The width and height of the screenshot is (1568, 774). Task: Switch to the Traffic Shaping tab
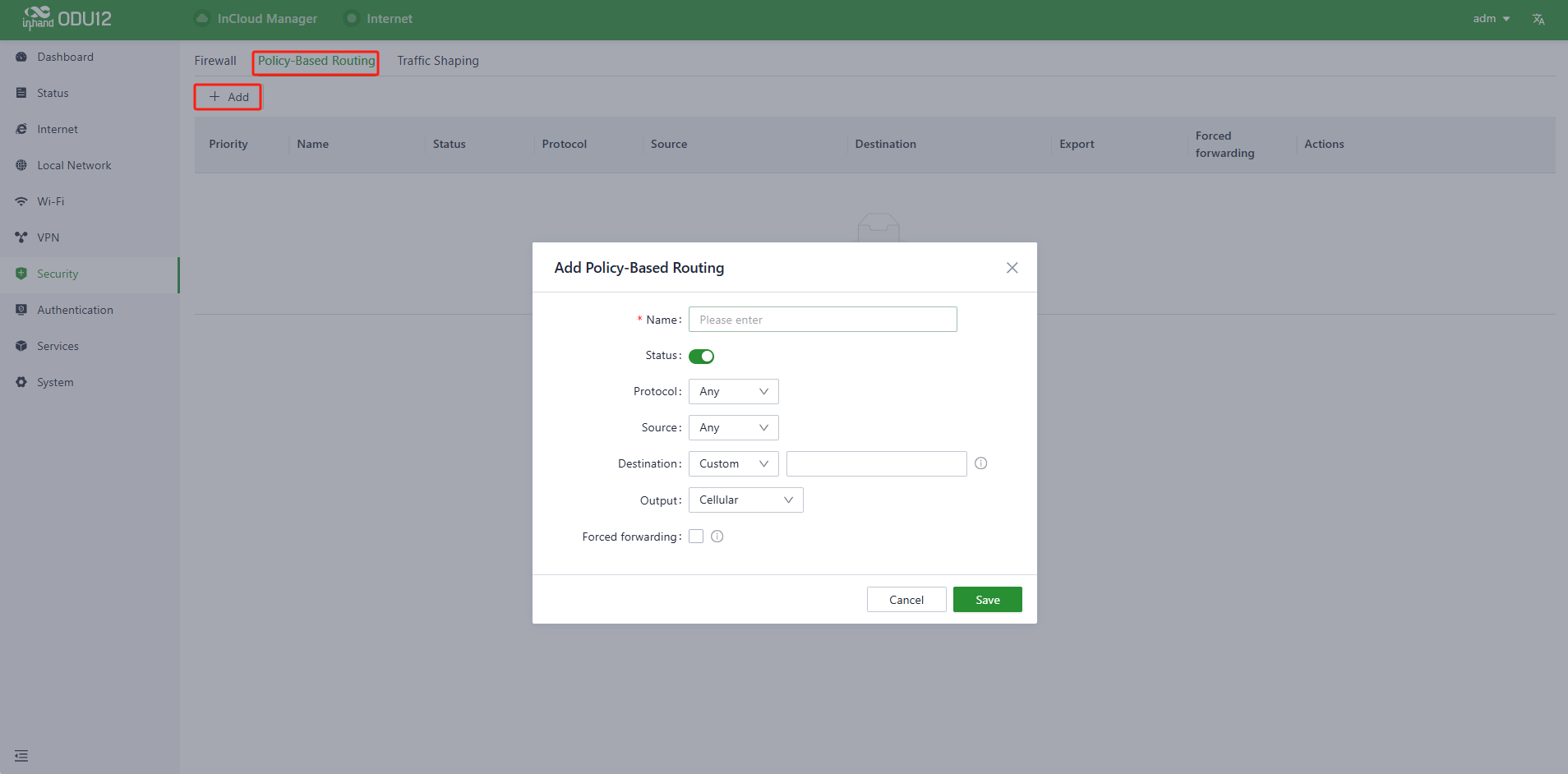point(437,61)
